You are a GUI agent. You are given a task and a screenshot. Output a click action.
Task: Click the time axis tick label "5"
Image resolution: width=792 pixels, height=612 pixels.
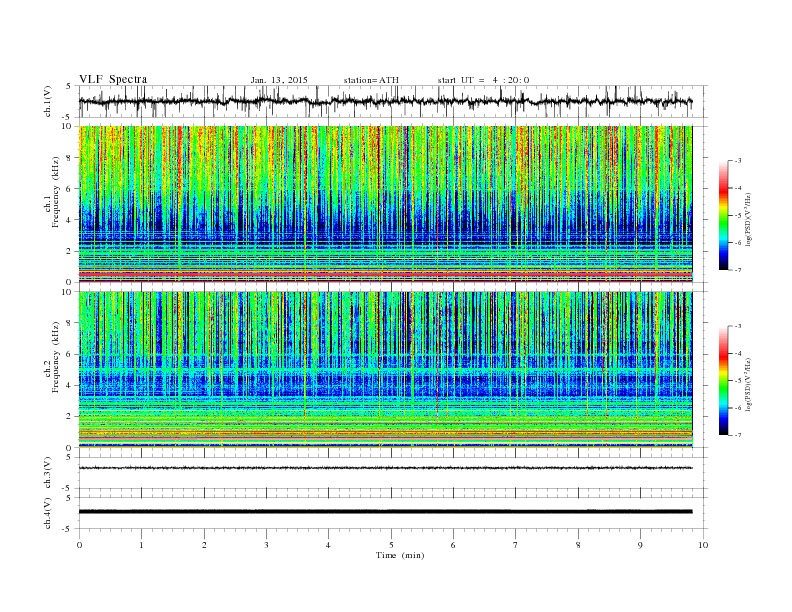click(x=391, y=545)
